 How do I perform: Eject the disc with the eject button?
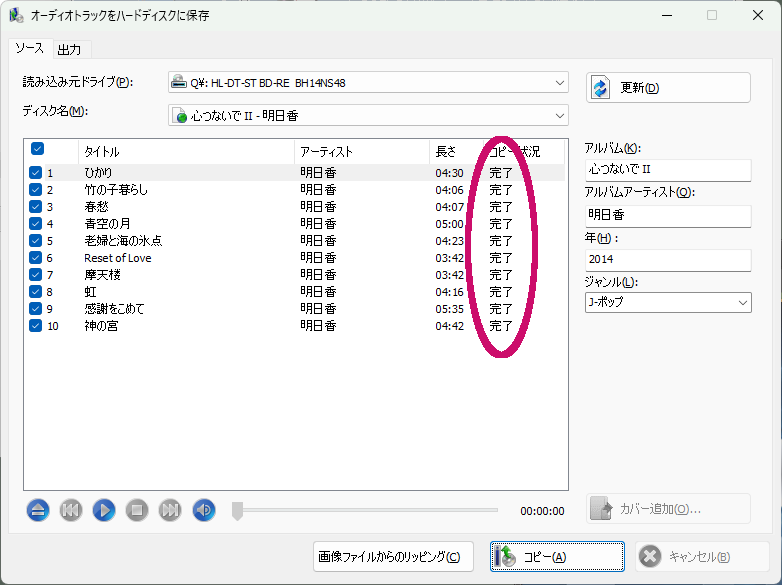38,510
